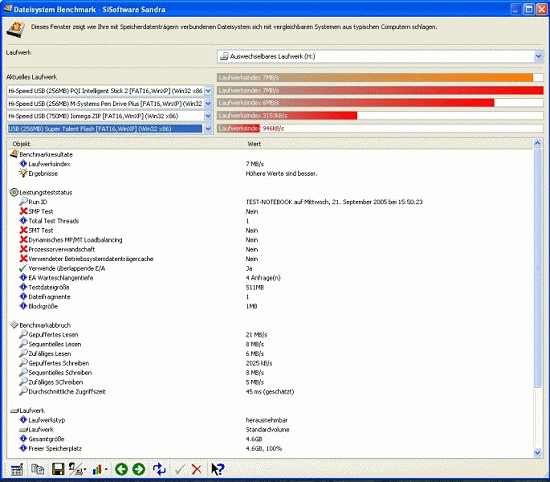Viewport: 550px width, 482px height.
Task: Click the red X icon beside Prozessorverwandschaft
Action: pyautogui.click(x=24, y=249)
